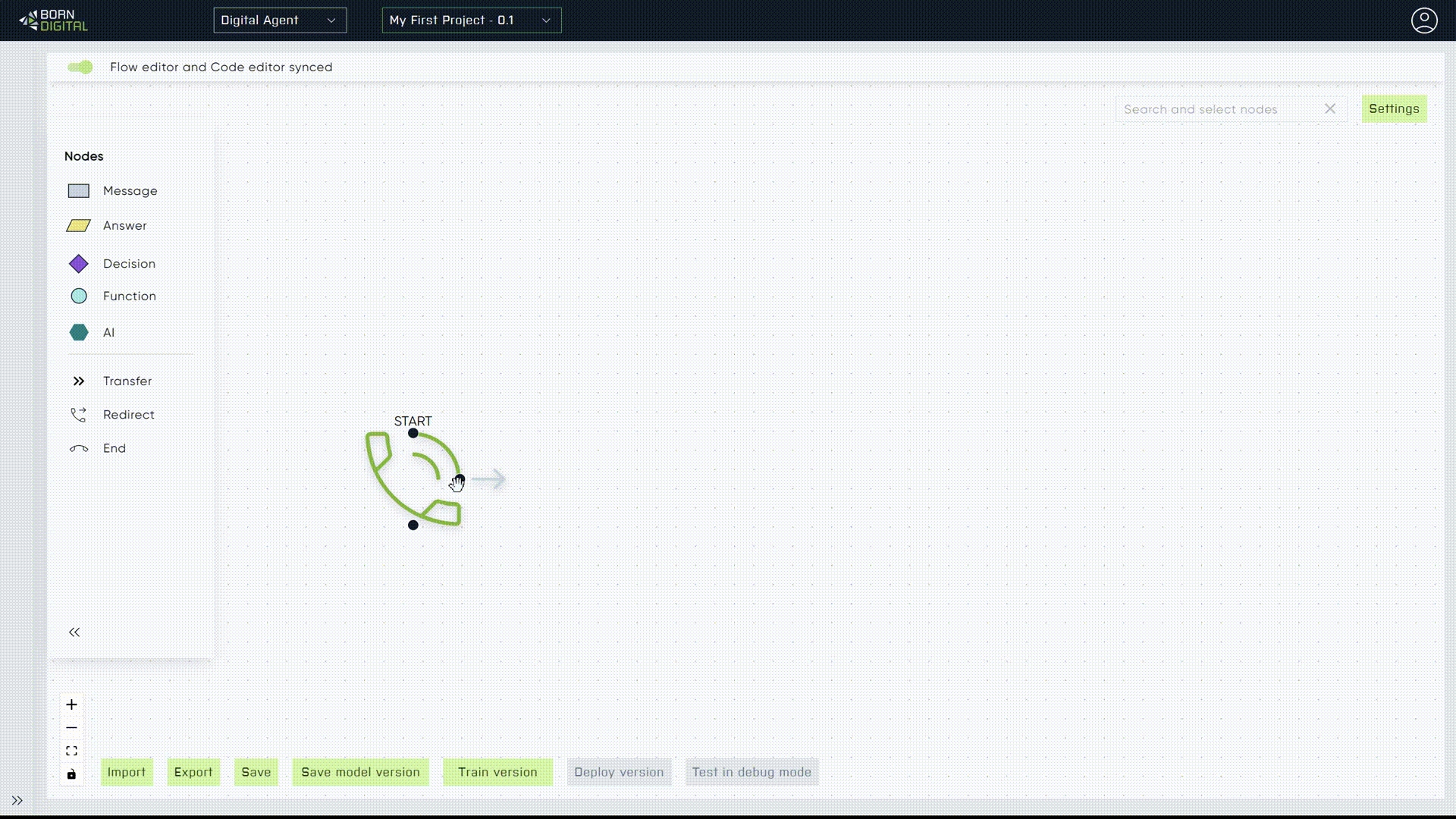The image size is (1456, 819).
Task: Select the Redirect node phone icon
Action: coord(79,415)
